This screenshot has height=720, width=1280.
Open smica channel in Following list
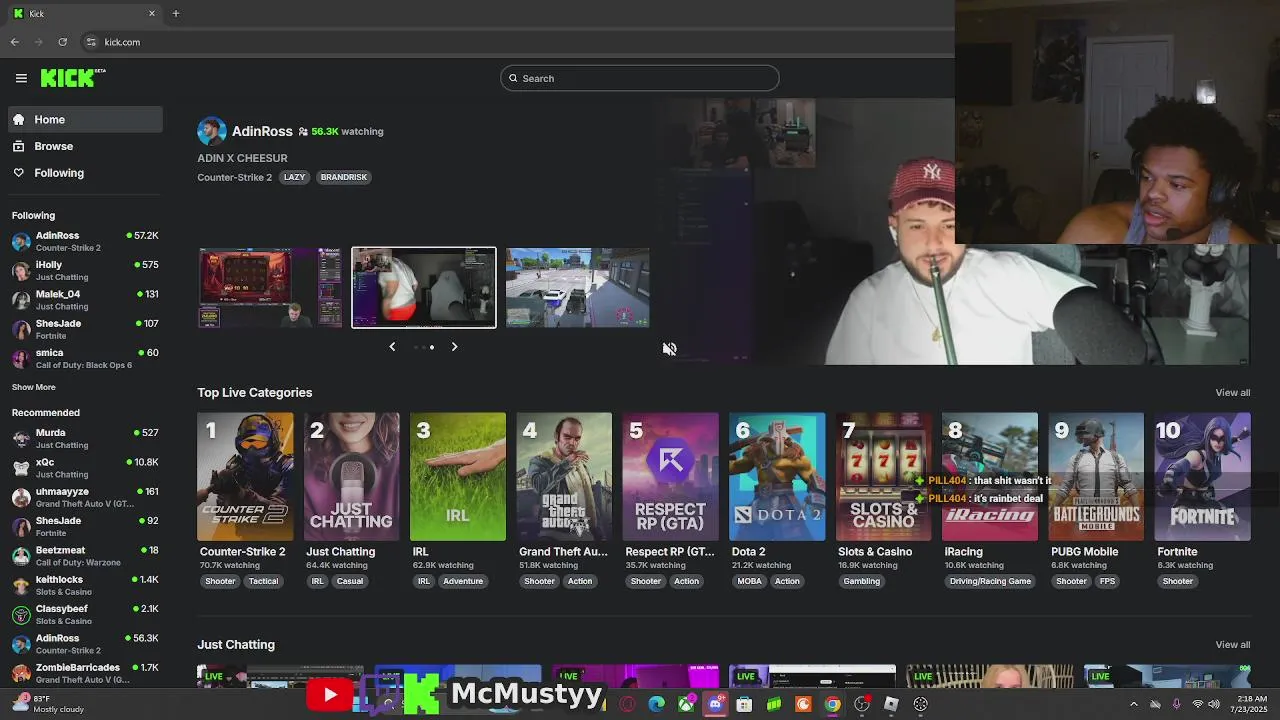click(x=85, y=358)
